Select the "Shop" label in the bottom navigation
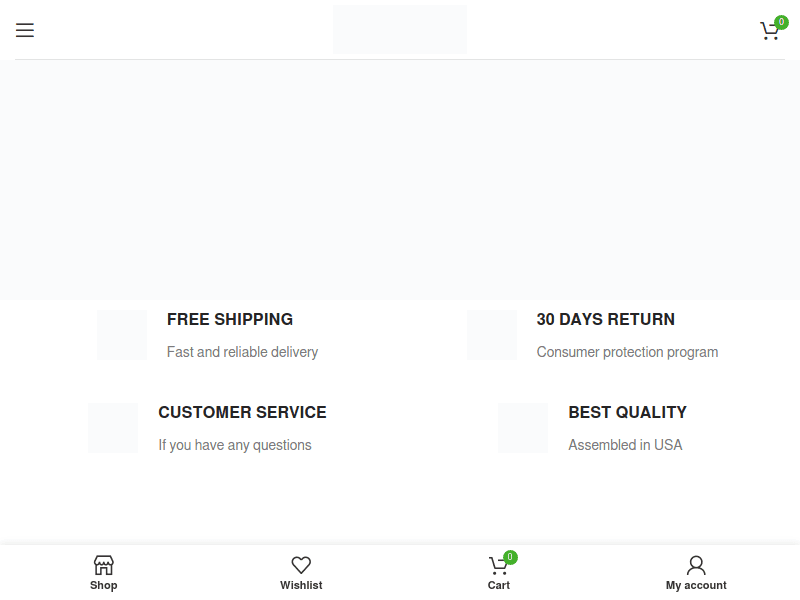Image resolution: width=800 pixels, height=600 pixels. tap(103, 586)
